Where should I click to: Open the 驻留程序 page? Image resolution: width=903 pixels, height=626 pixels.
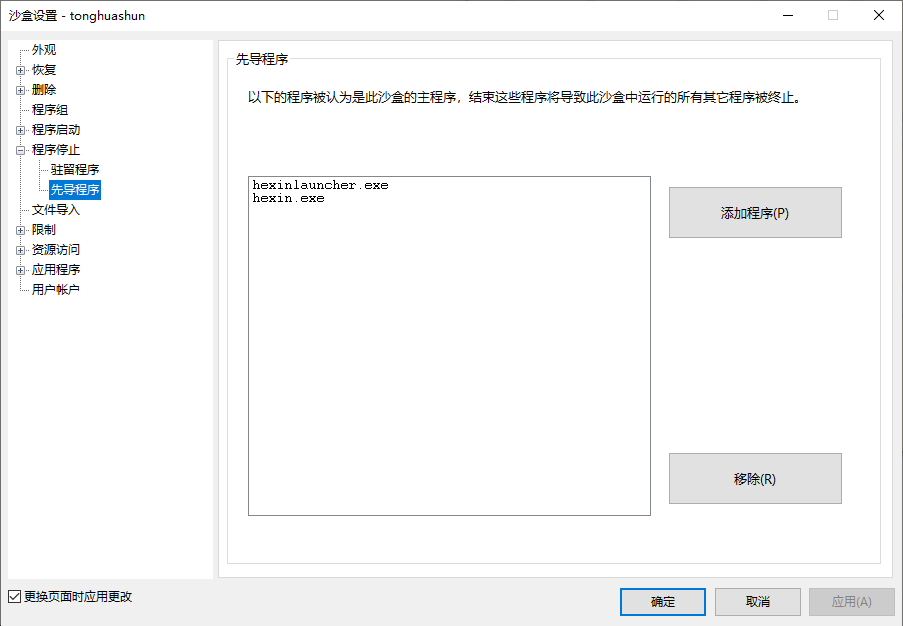(75, 170)
